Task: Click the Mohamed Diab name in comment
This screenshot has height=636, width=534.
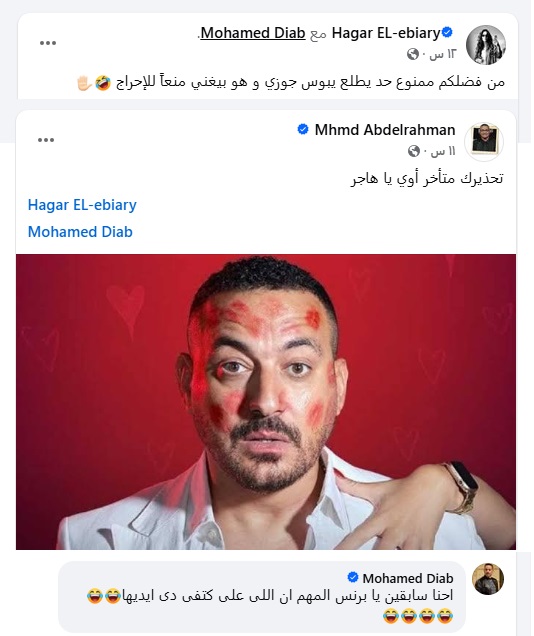Action: (x=407, y=578)
